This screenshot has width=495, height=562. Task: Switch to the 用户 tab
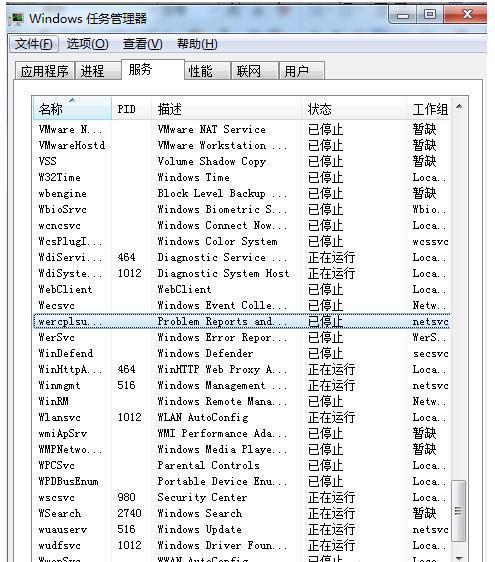pos(302,71)
